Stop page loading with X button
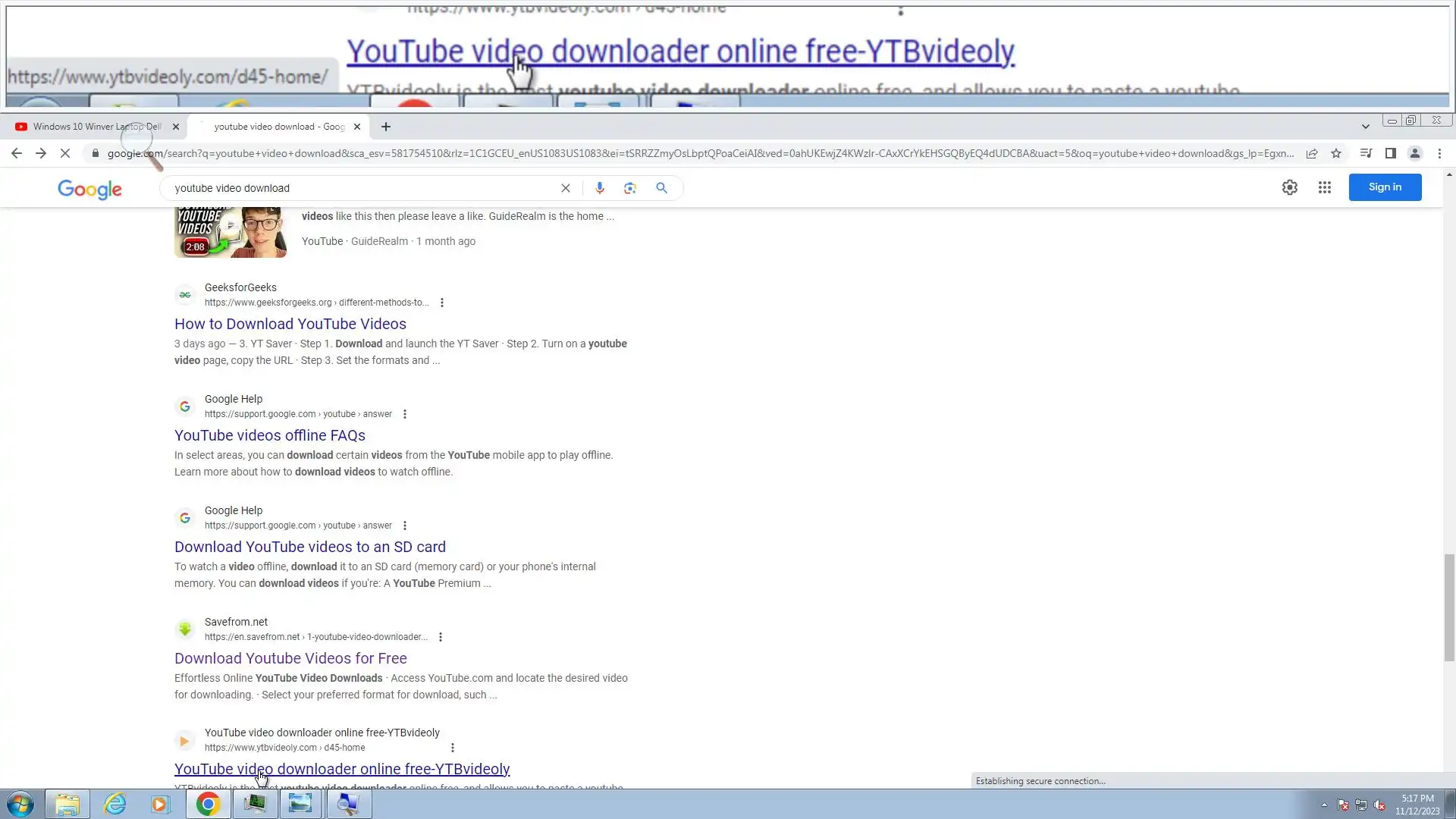The height and width of the screenshot is (819, 1456). 65,153
